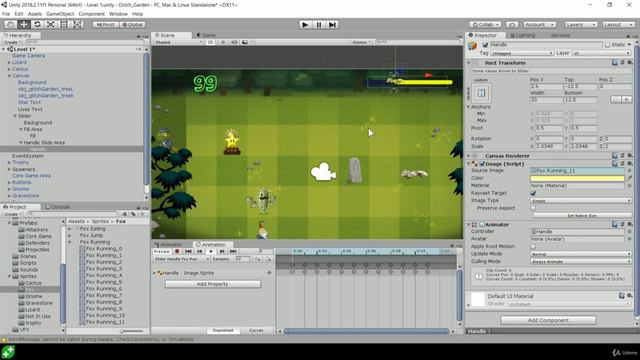
Task: Click the Add Component button
Action: [548, 320]
